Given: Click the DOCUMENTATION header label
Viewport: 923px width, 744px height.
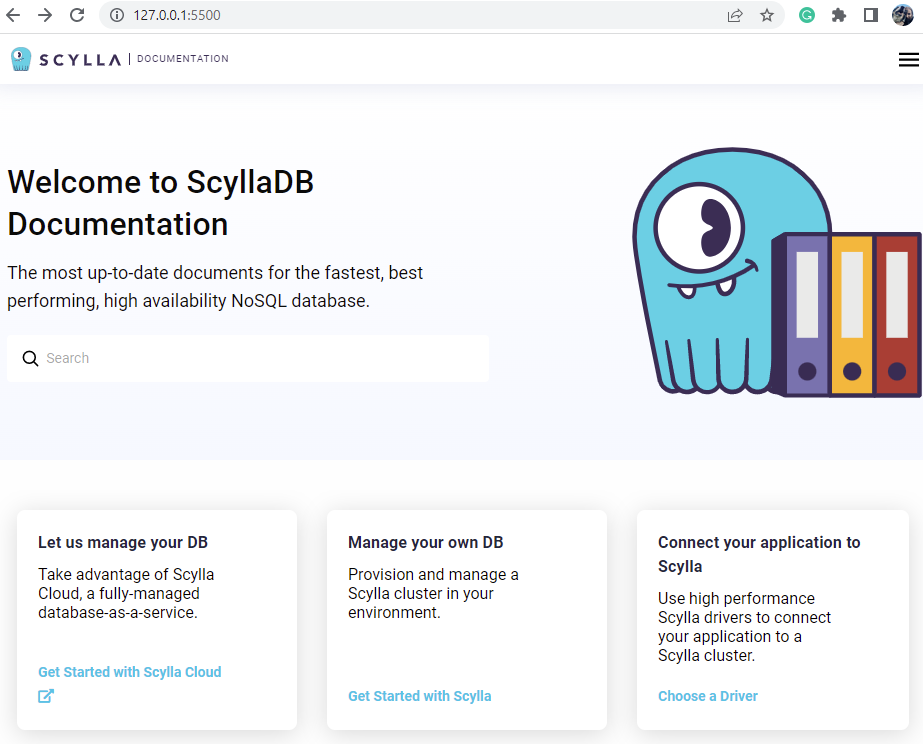Looking at the screenshot, I should [x=182, y=59].
